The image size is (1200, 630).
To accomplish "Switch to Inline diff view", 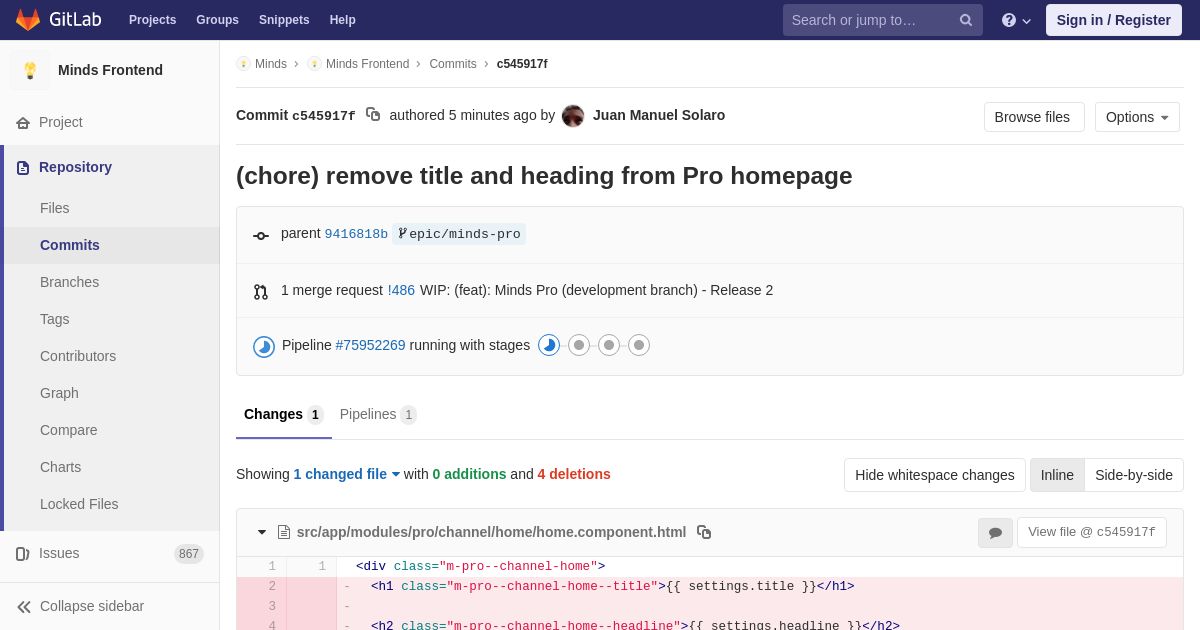I will pyautogui.click(x=1057, y=475).
